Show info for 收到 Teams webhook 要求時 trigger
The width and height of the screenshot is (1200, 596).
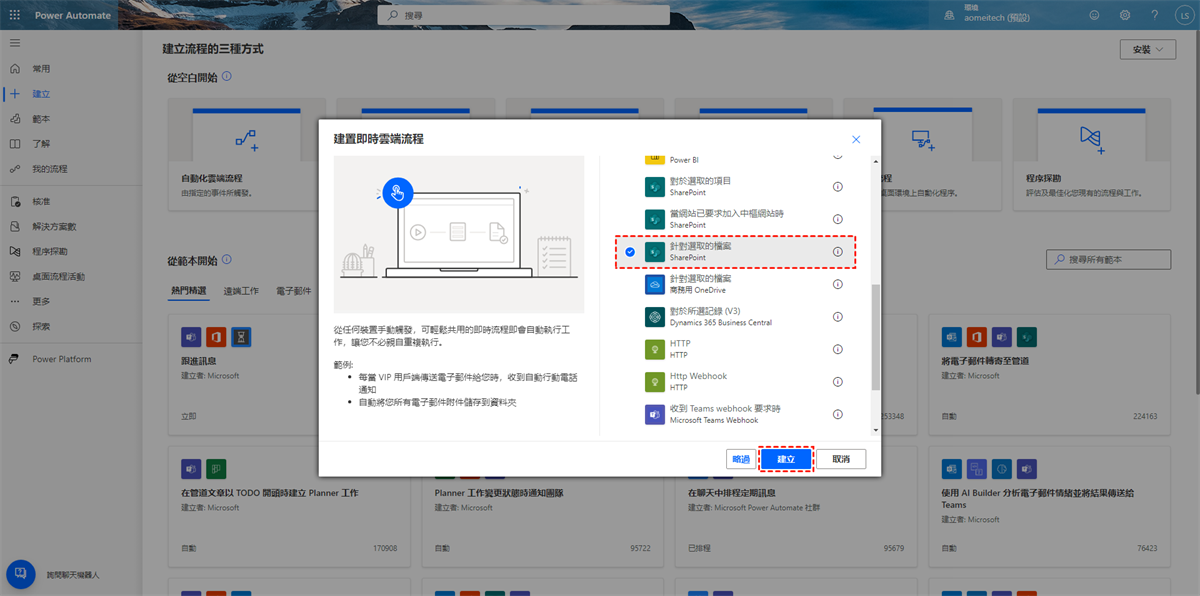(x=838, y=414)
